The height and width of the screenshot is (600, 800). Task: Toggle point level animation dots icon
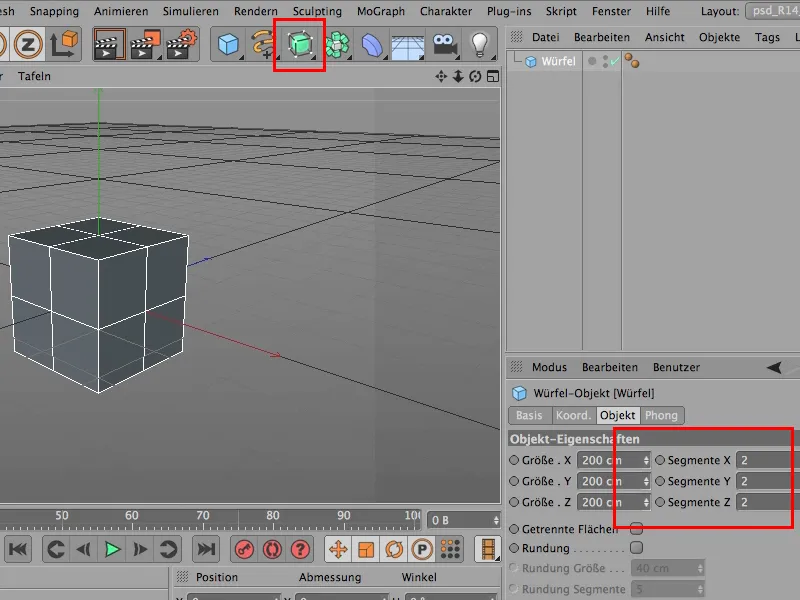[x=450, y=549]
